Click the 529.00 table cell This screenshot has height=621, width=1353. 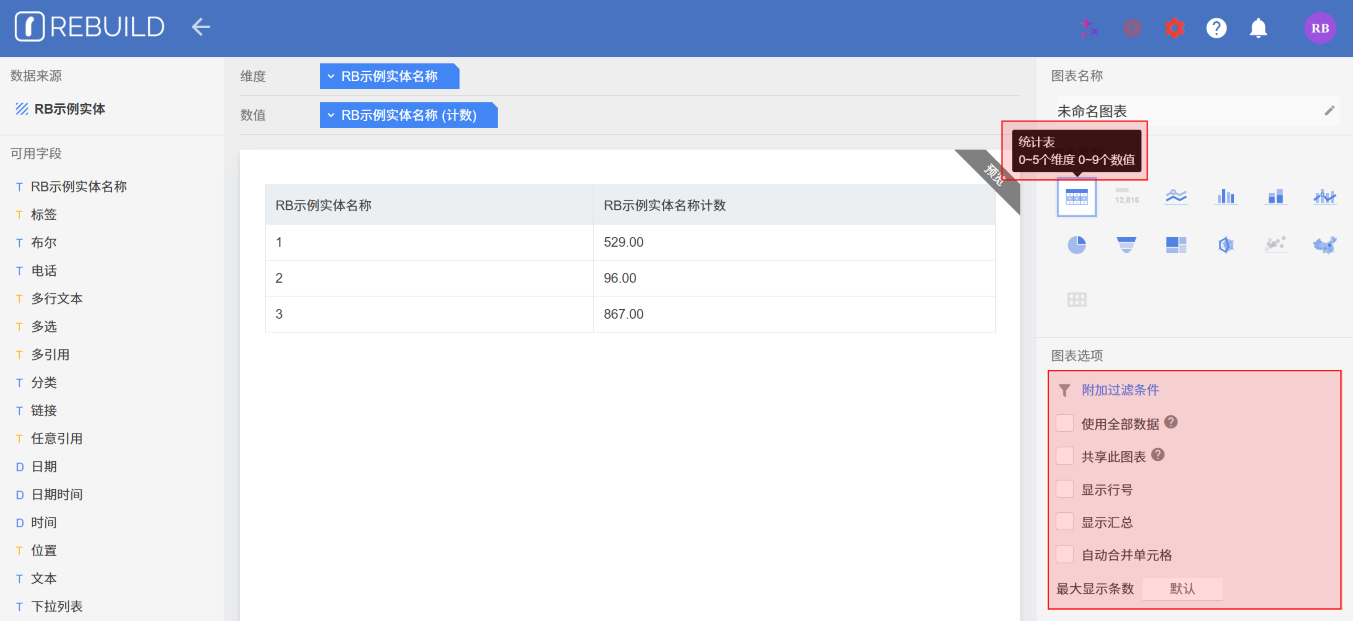pyautogui.click(x=794, y=242)
